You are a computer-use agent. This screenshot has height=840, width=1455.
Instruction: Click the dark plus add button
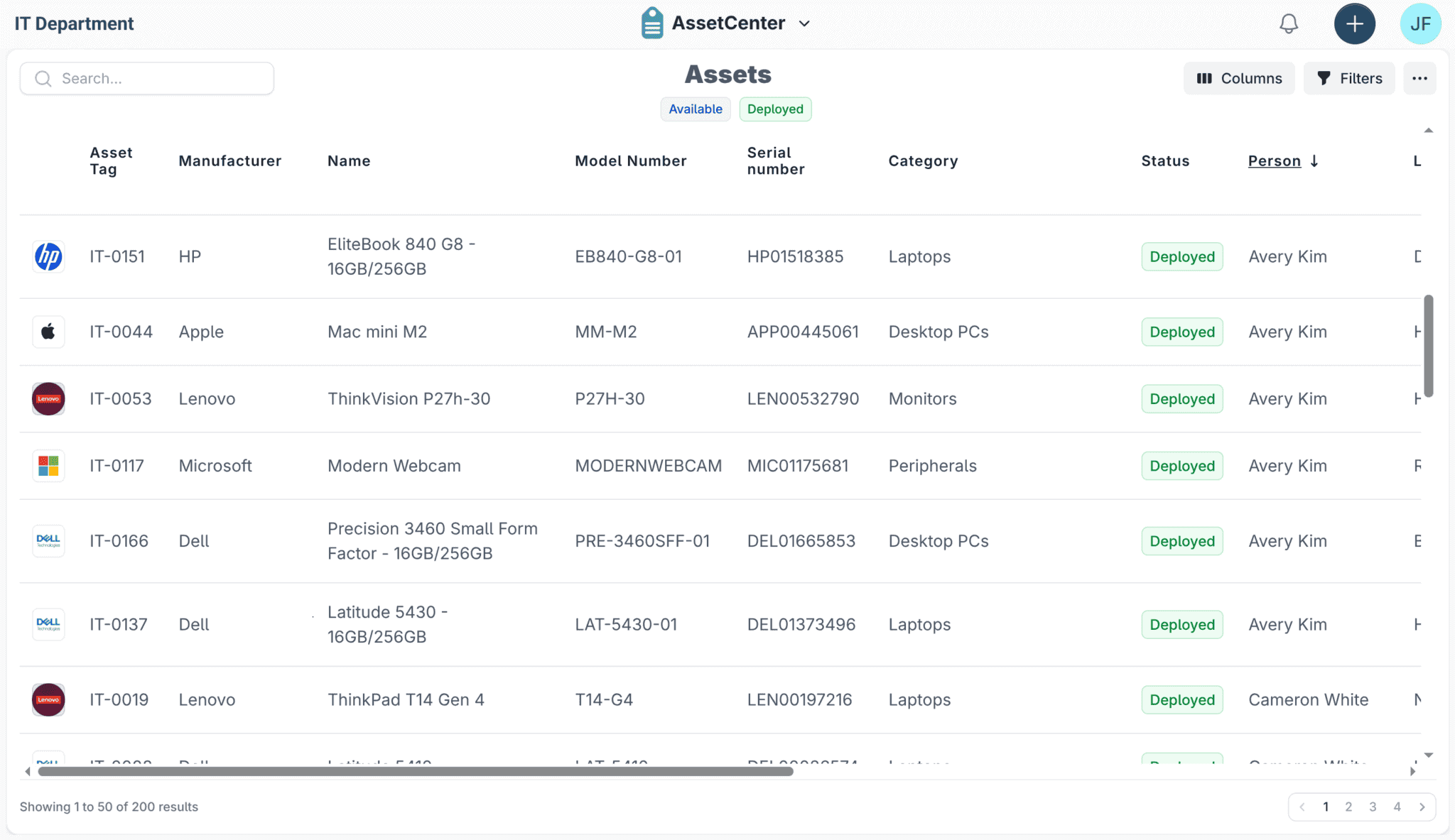point(1354,24)
